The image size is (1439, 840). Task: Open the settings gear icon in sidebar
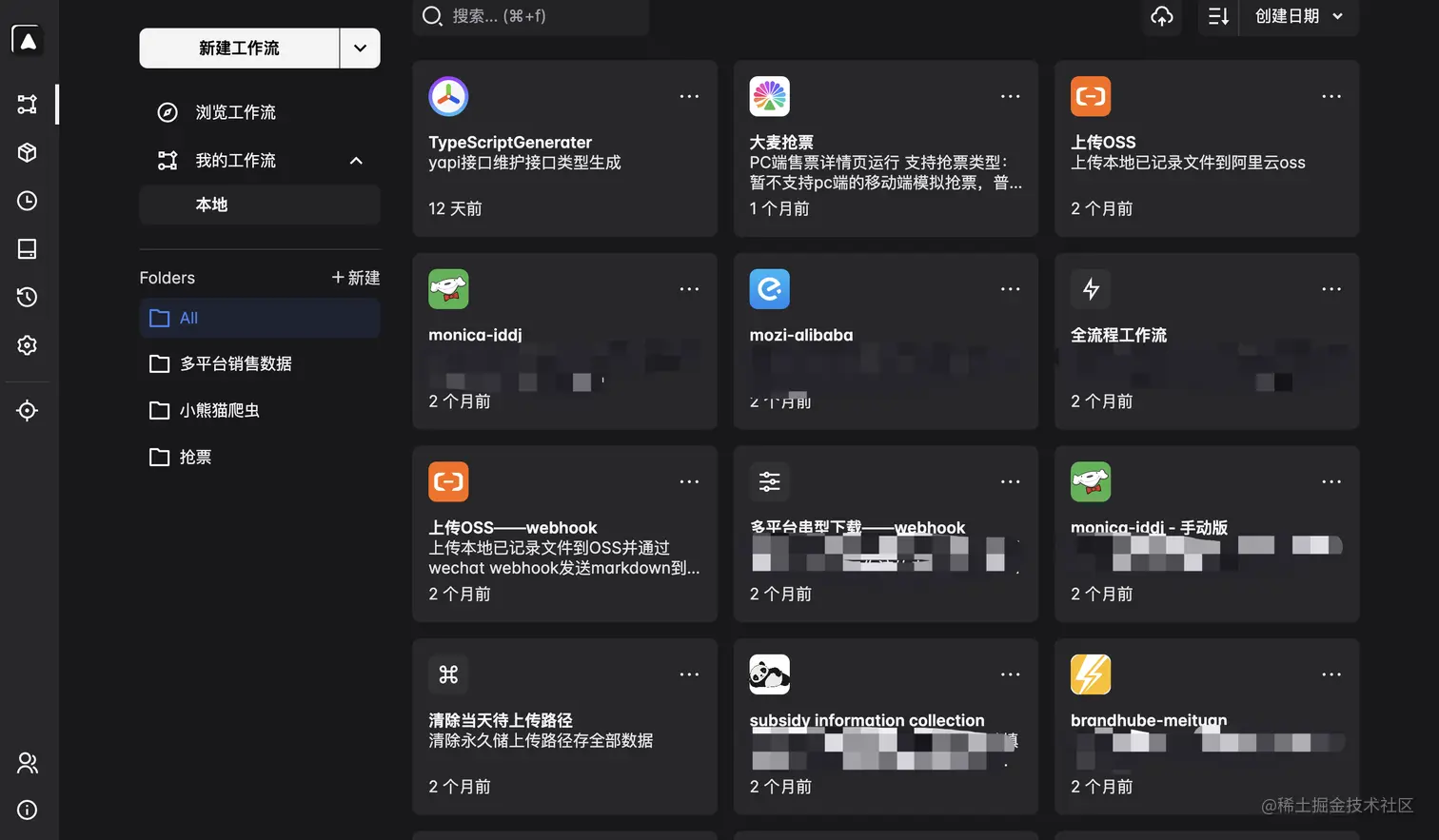pyautogui.click(x=27, y=345)
